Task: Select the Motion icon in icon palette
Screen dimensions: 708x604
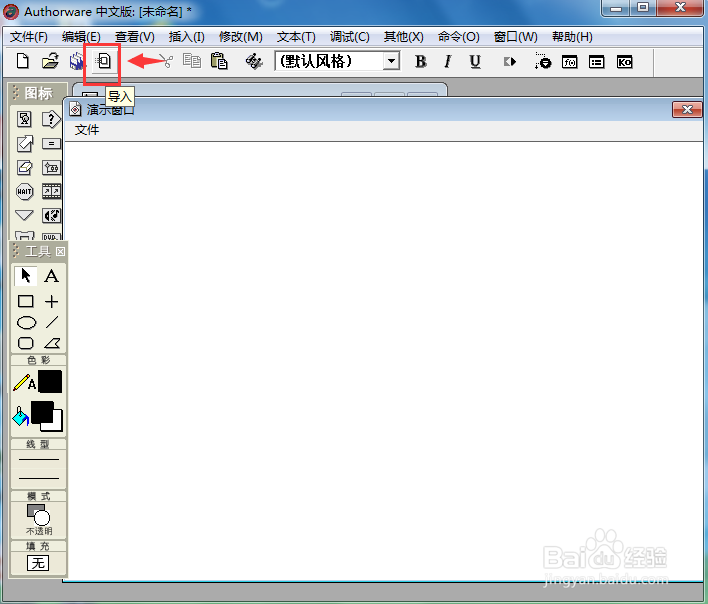Action: pyautogui.click(x=24, y=144)
